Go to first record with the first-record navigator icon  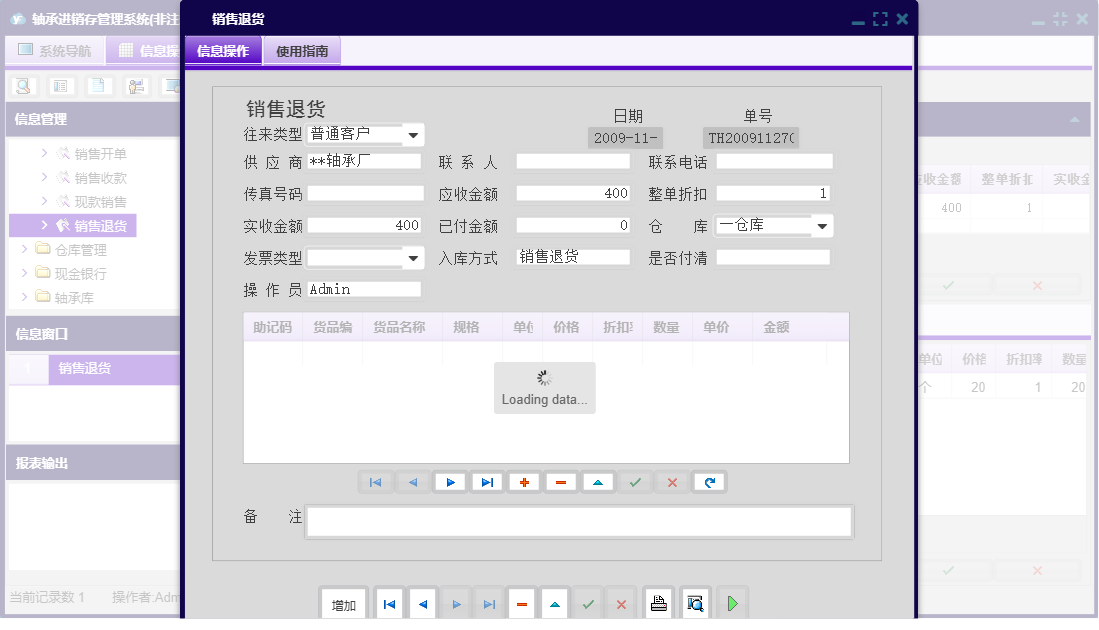click(x=376, y=481)
